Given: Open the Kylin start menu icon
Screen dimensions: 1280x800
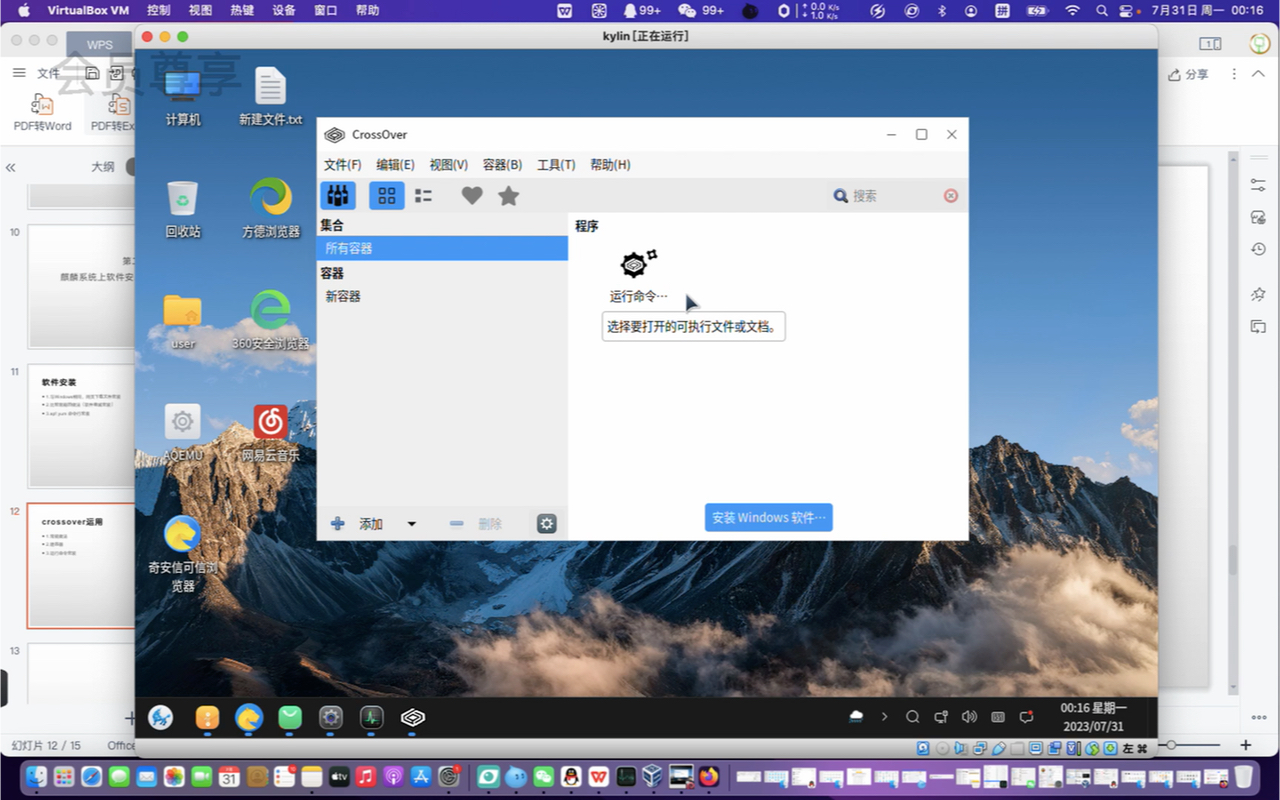Looking at the screenshot, I should tap(160, 717).
